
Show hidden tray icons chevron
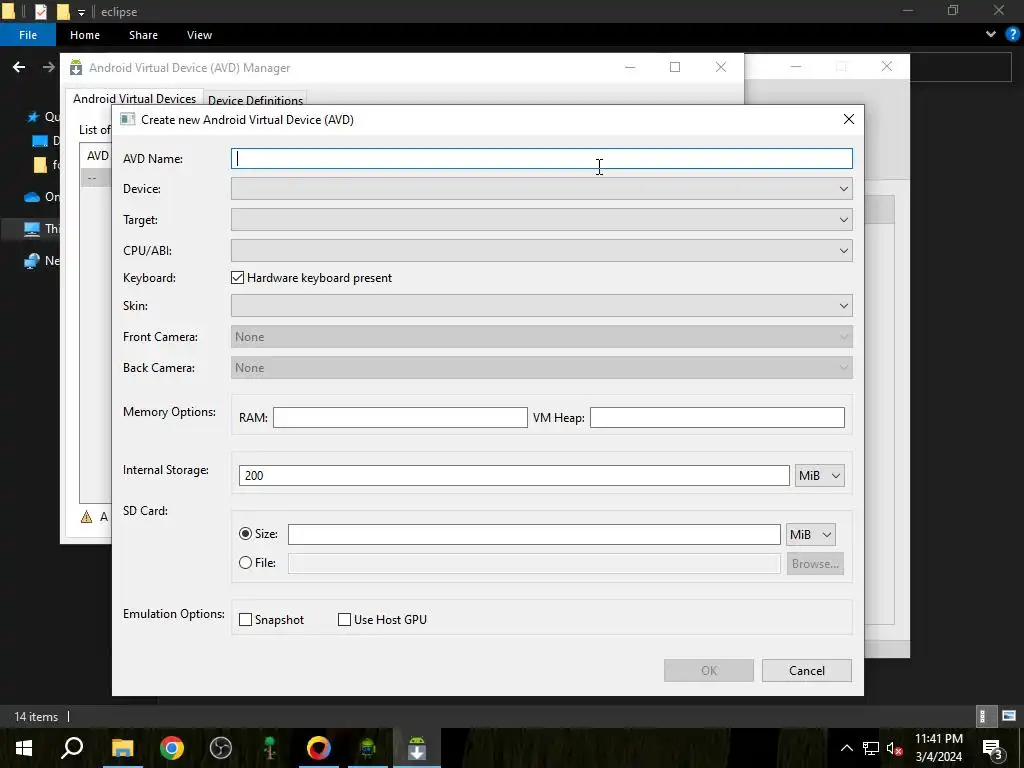click(x=846, y=748)
